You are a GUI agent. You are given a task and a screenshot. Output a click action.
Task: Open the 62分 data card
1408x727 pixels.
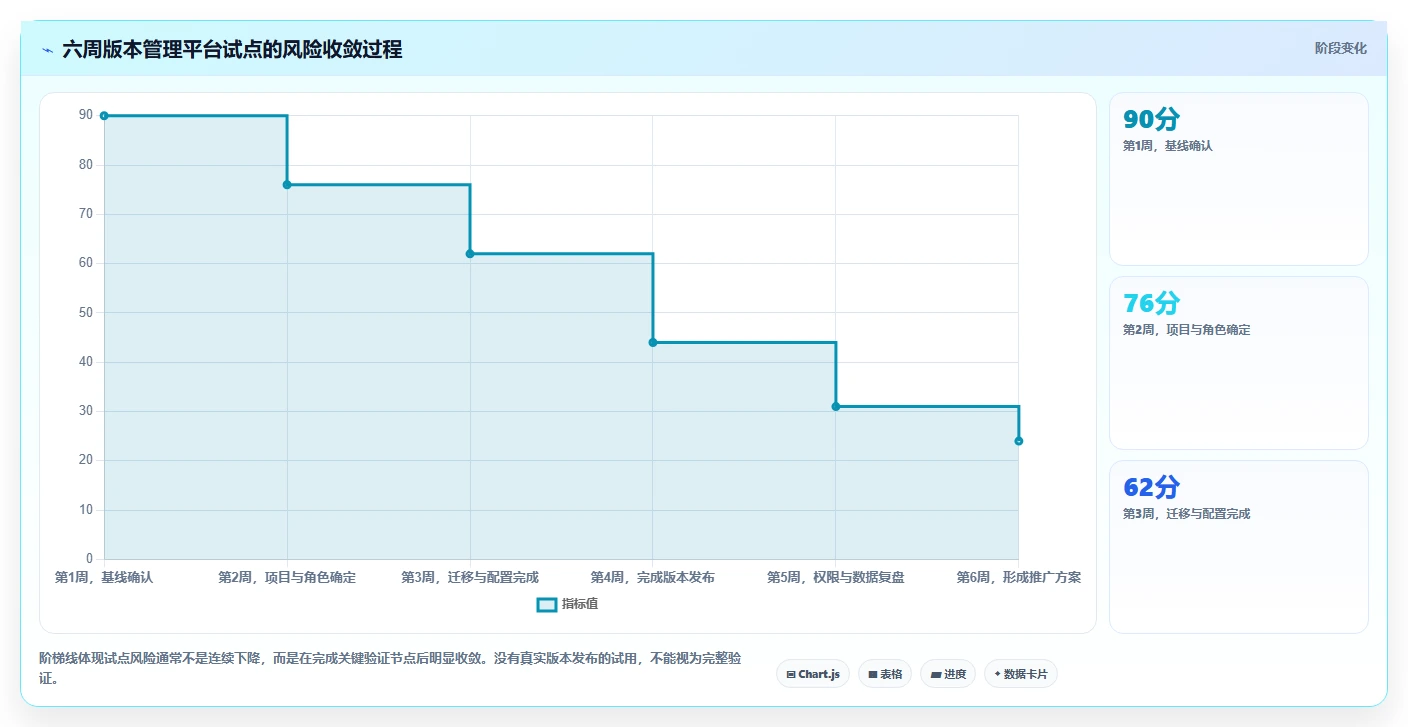point(1239,547)
